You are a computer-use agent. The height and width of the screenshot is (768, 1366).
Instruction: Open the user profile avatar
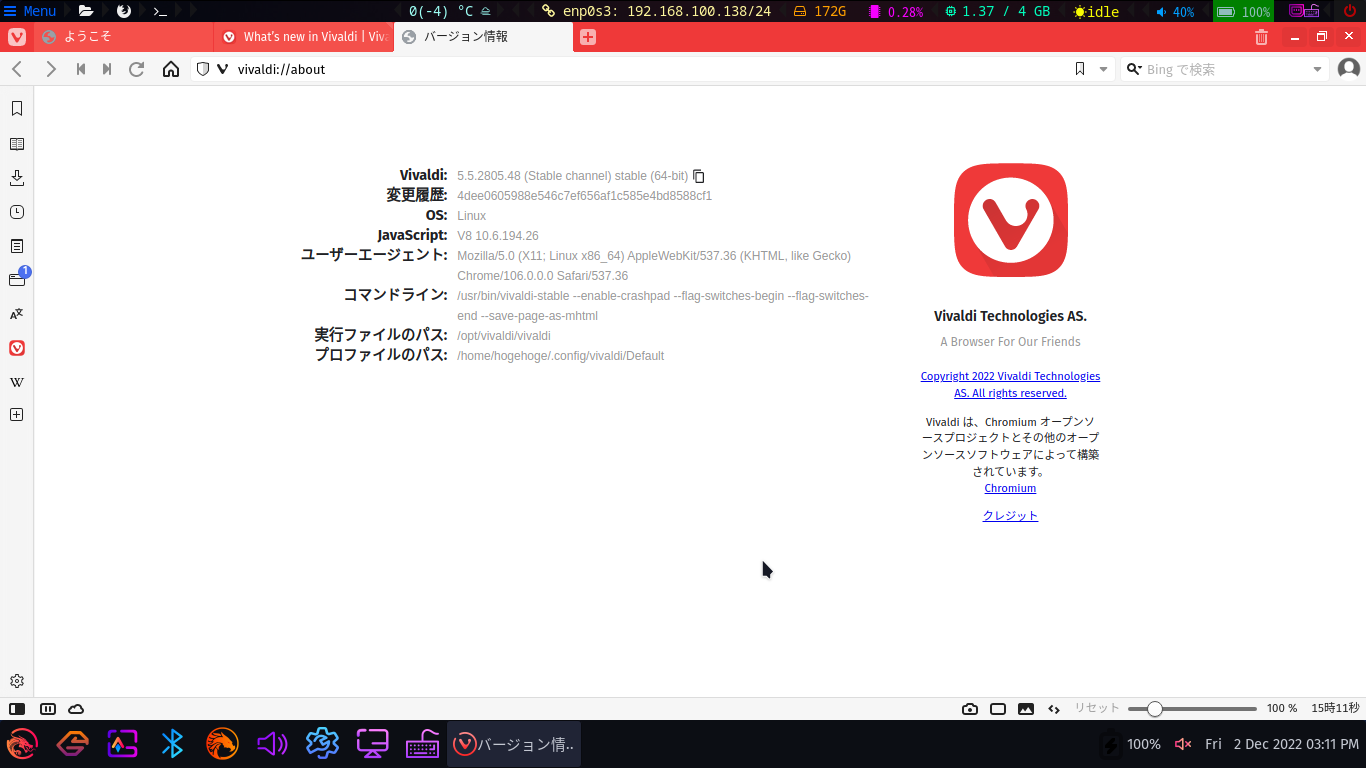[x=1349, y=69]
